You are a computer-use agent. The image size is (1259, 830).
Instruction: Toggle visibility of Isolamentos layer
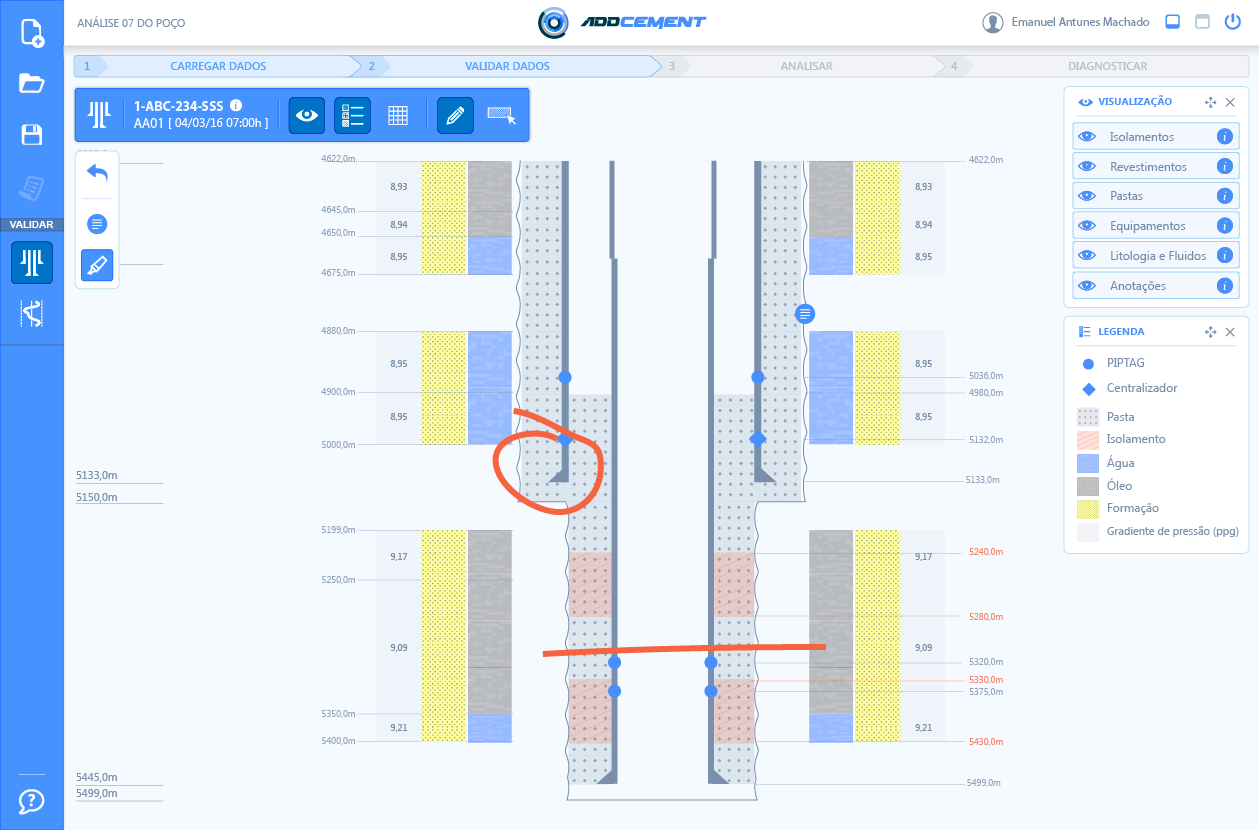(x=1087, y=137)
